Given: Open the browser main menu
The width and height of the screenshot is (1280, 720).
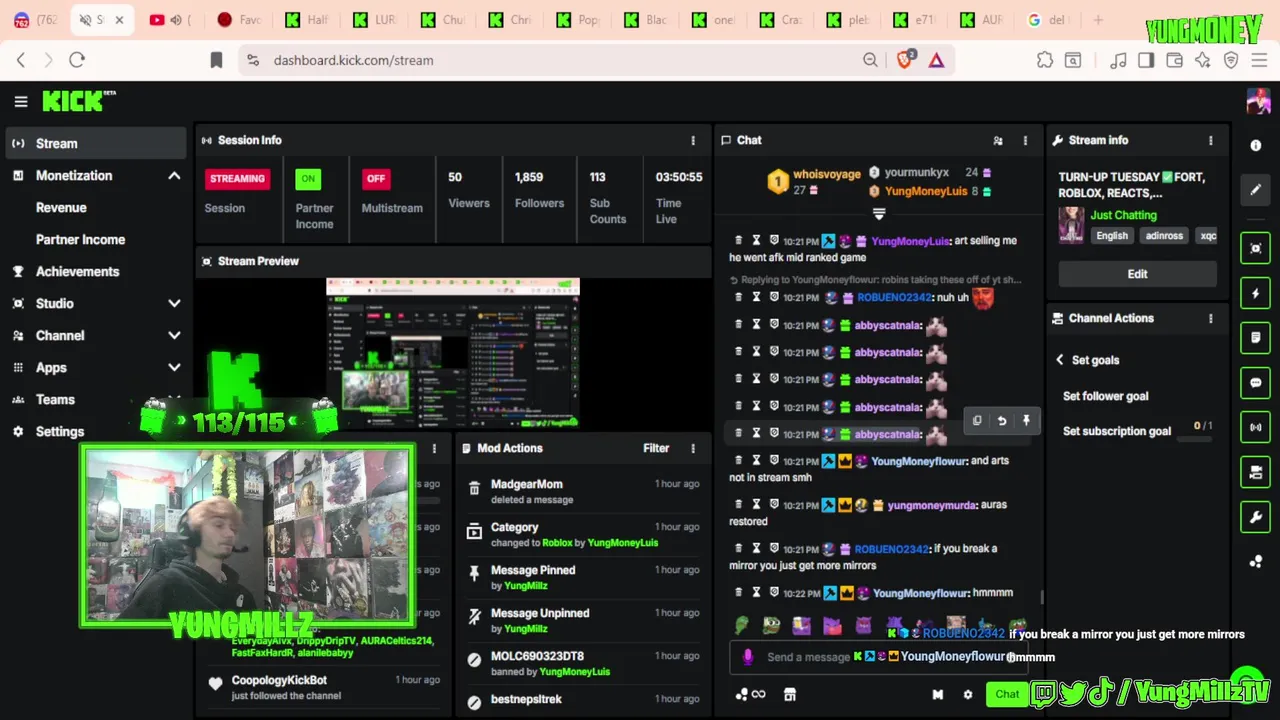Looking at the screenshot, I should point(1259,60).
